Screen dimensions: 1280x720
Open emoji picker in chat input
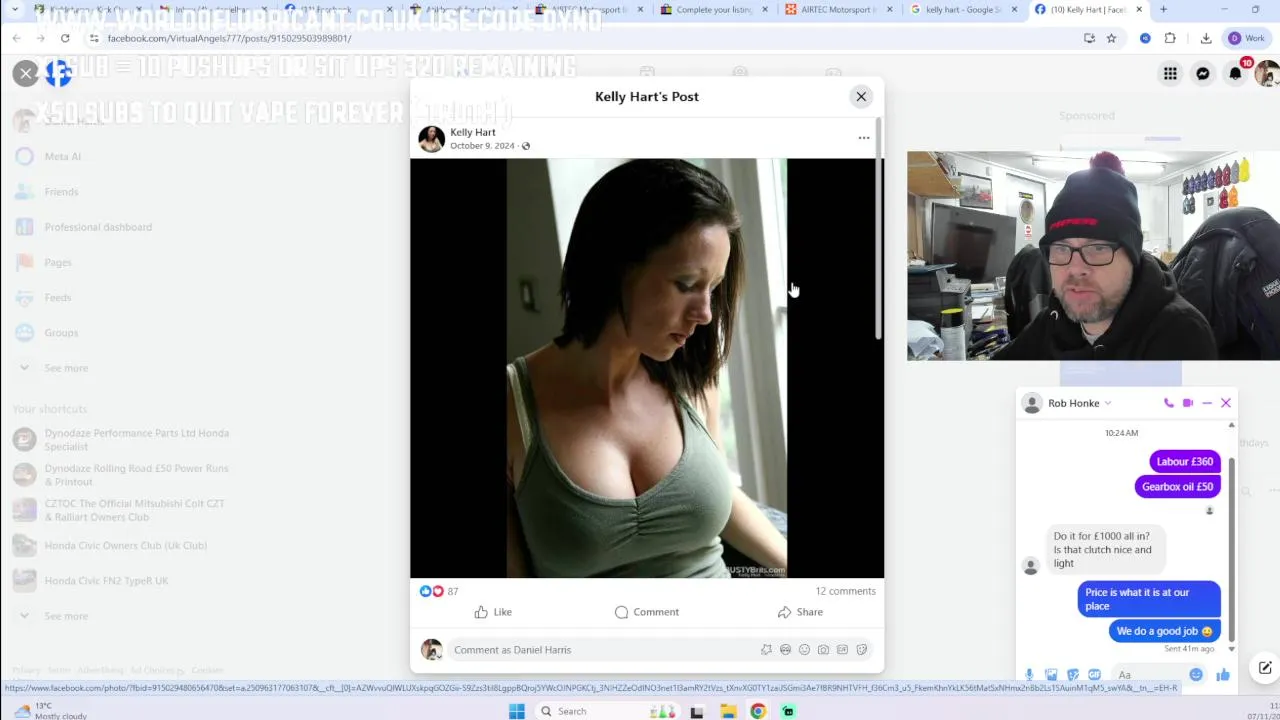click(x=1196, y=675)
